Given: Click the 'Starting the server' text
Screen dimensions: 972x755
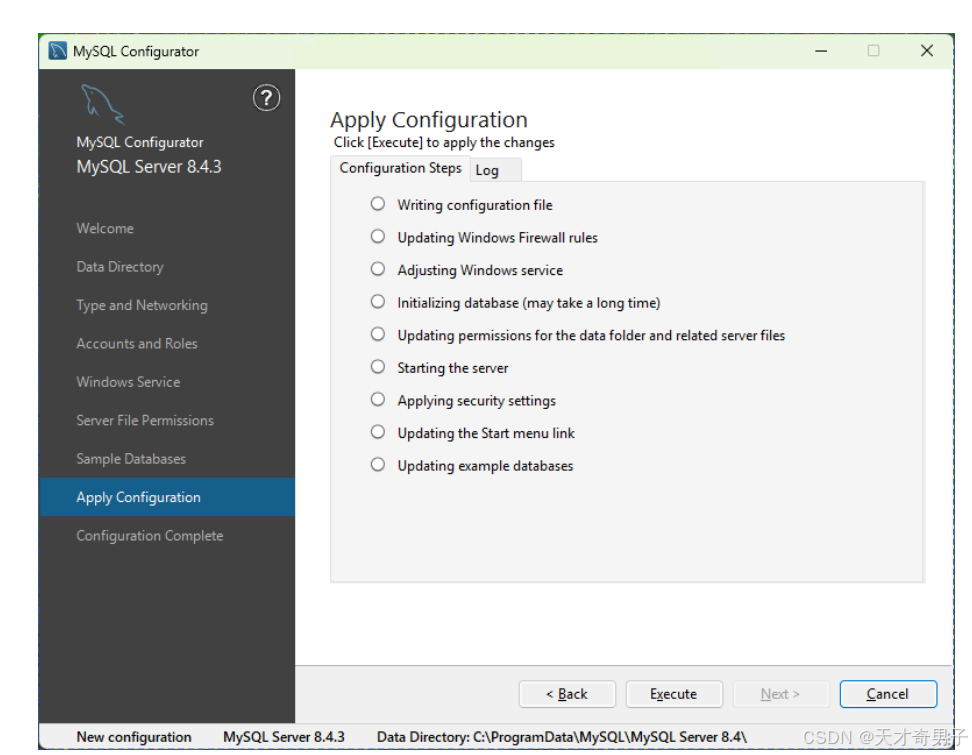Looking at the screenshot, I should (453, 368).
